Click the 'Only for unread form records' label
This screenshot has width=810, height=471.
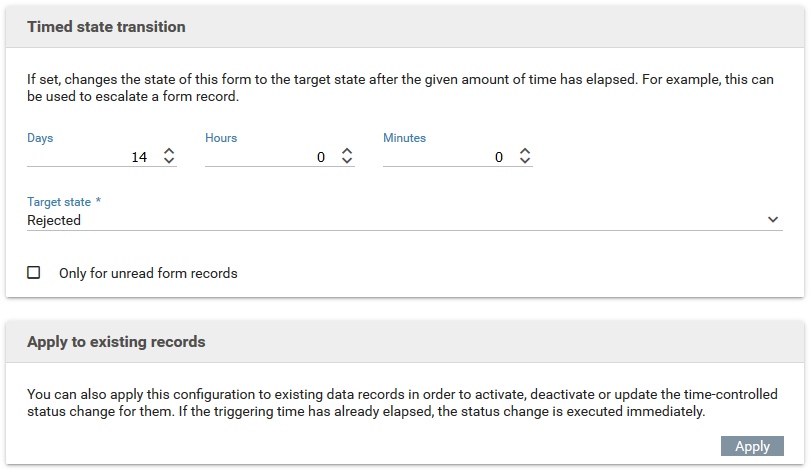click(148, 273)
